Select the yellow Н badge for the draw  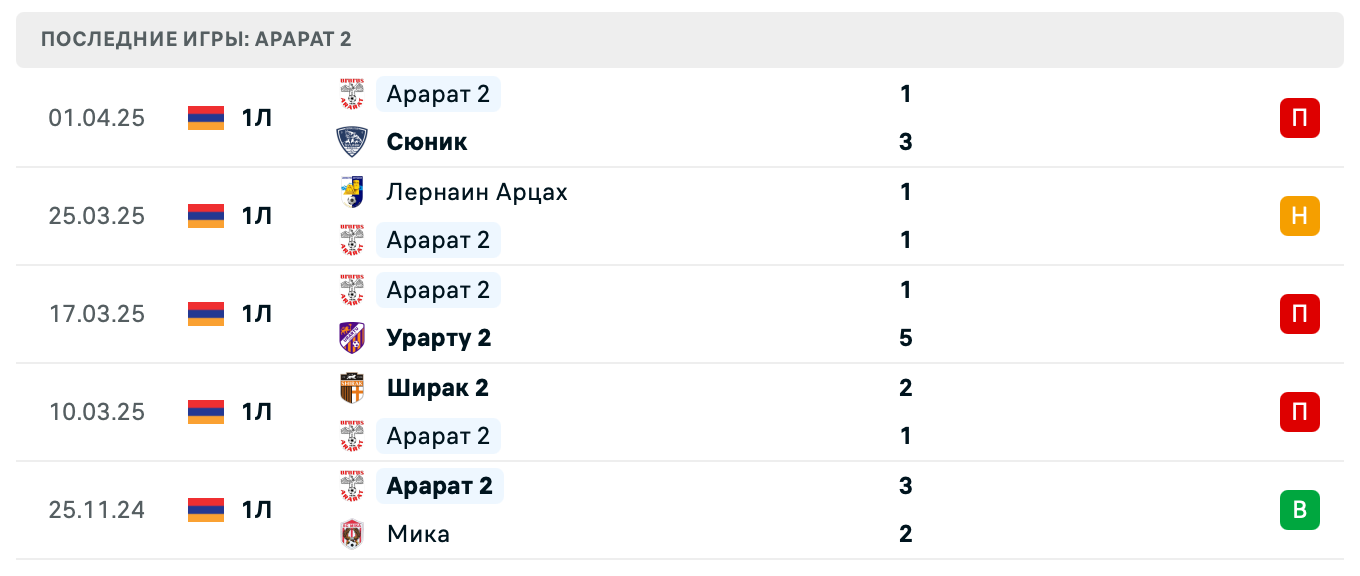[x=1299, y=215]
